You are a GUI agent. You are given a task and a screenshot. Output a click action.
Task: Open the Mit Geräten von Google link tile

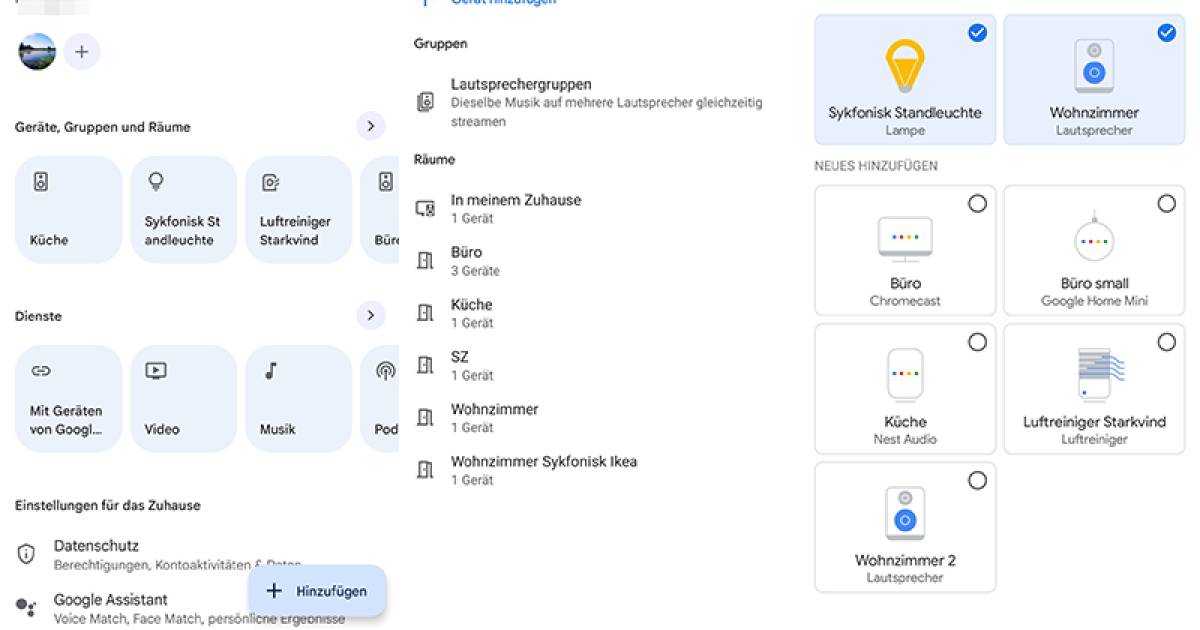(x=68, y=399)
